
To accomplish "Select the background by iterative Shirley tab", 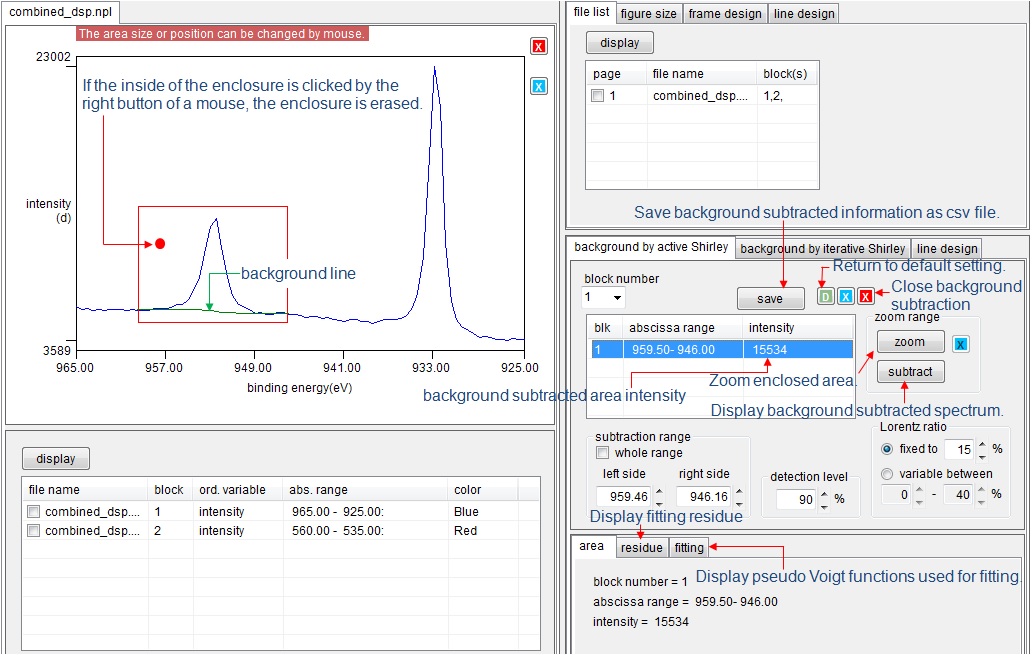I will pos(822,249).
